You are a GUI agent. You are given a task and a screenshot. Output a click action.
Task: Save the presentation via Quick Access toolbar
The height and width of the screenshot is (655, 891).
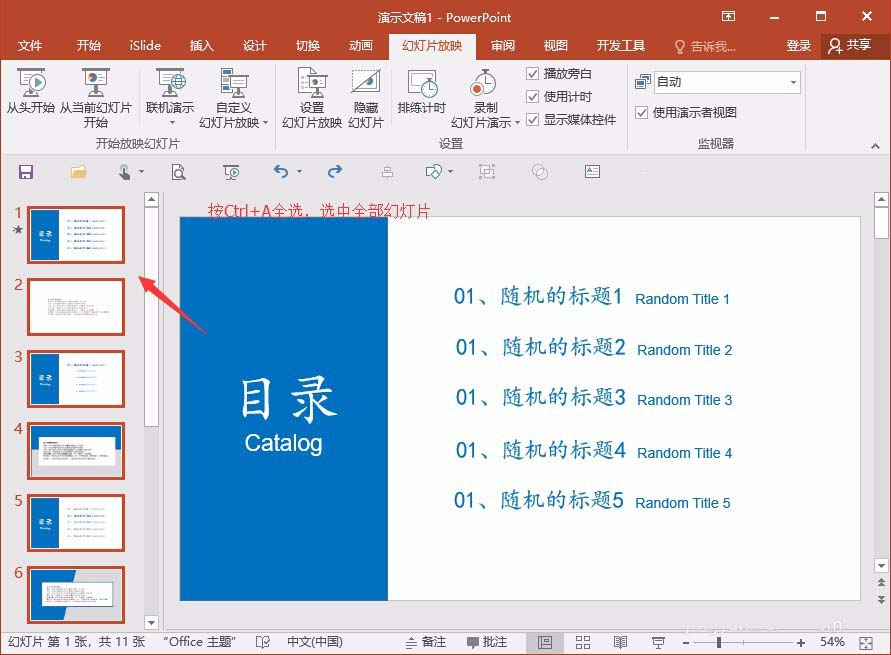26,172
